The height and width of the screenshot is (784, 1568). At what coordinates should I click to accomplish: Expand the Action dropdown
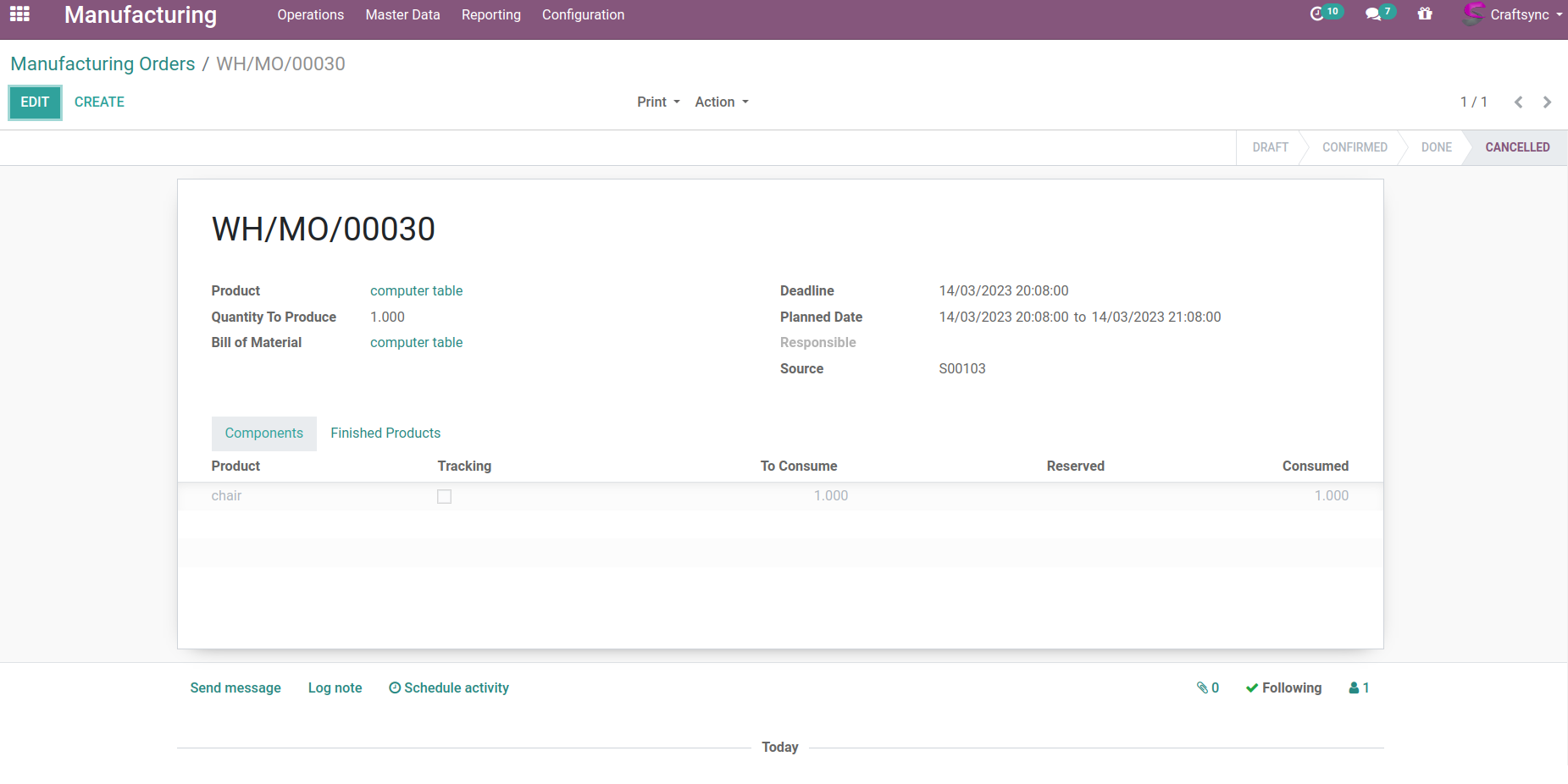click(721, 102)
